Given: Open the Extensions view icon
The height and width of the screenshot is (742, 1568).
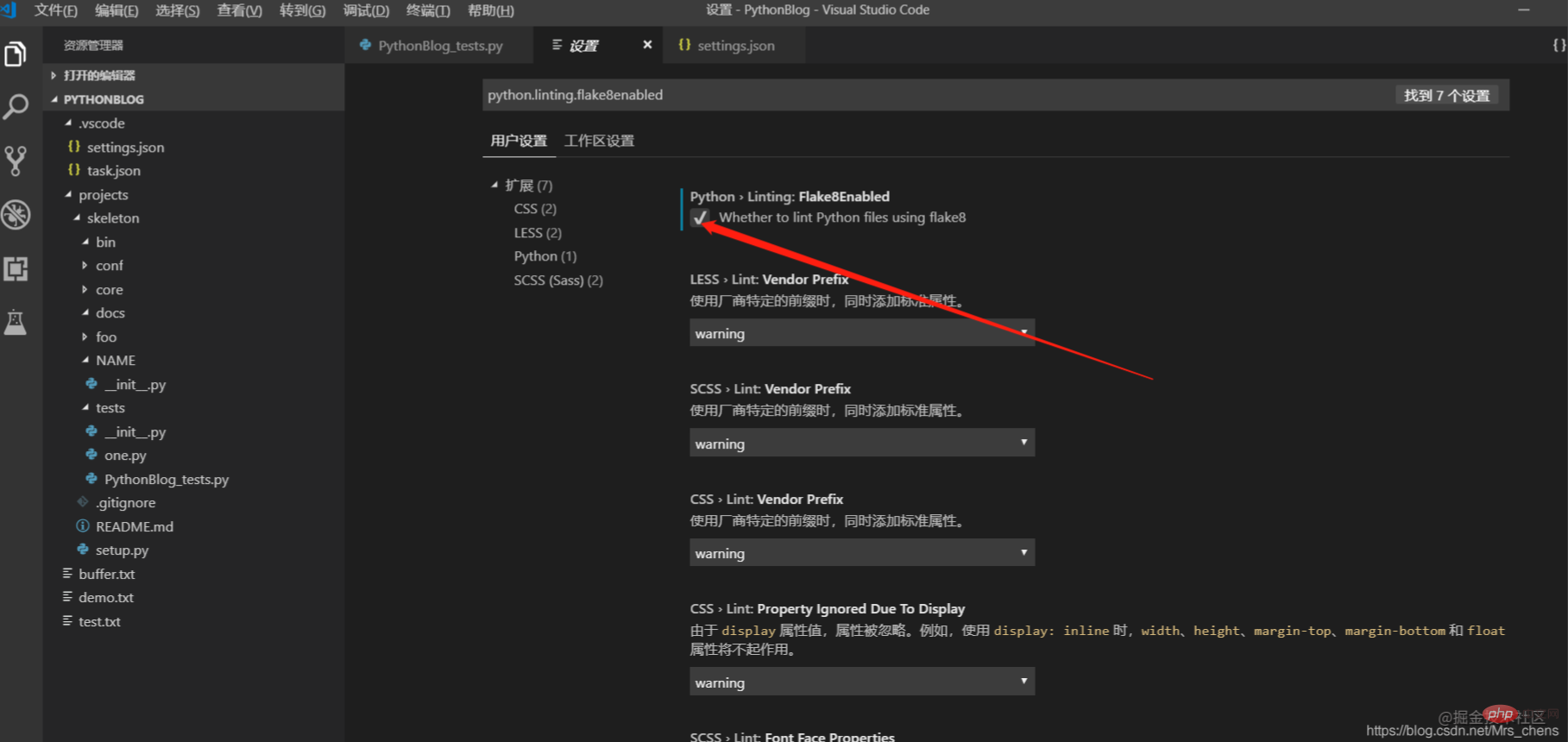Looking at the screenshot, I should coord(16,268).
